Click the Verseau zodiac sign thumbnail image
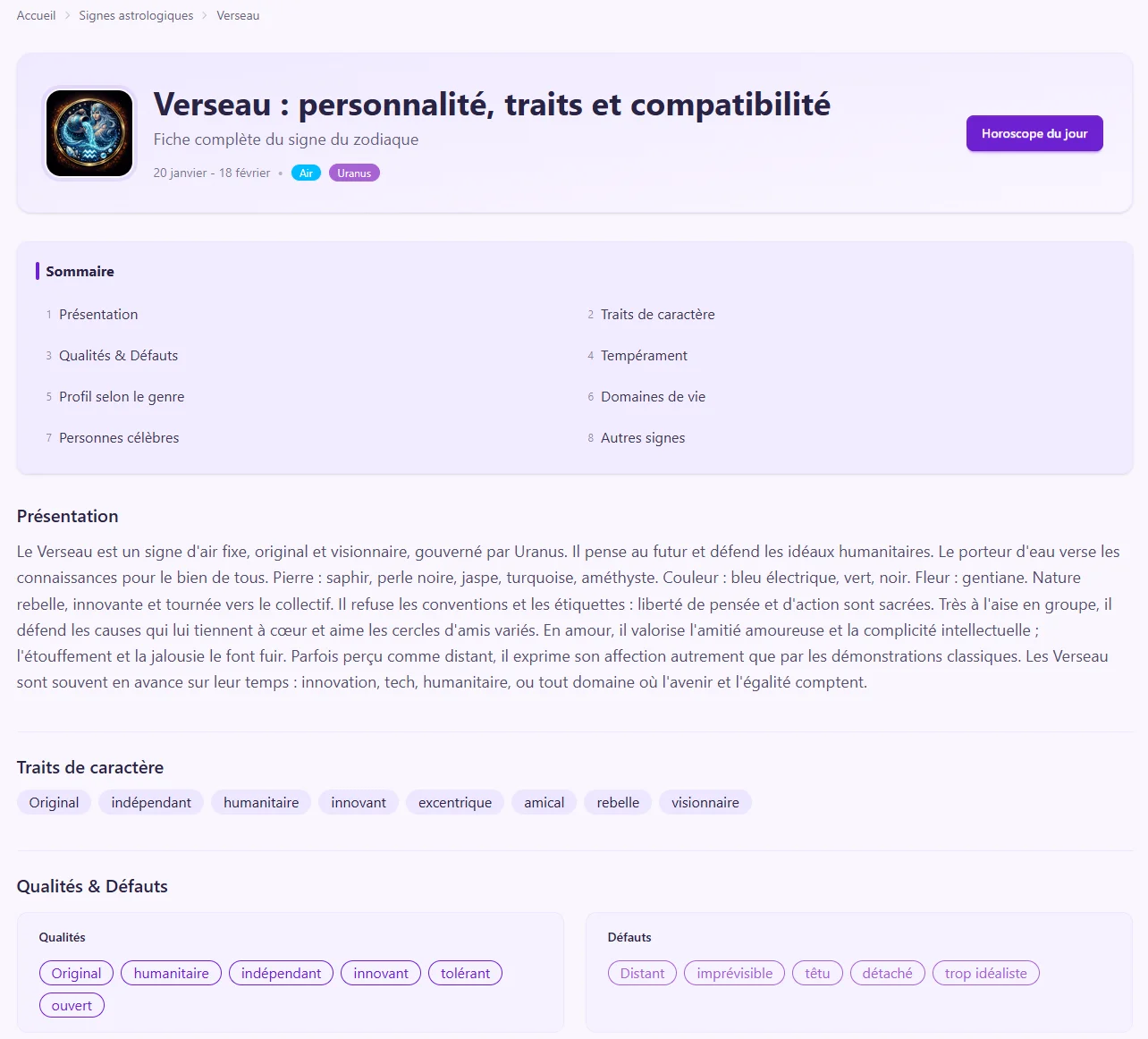The width and height of the screenshot is (1148, 1039). [89, 133]
